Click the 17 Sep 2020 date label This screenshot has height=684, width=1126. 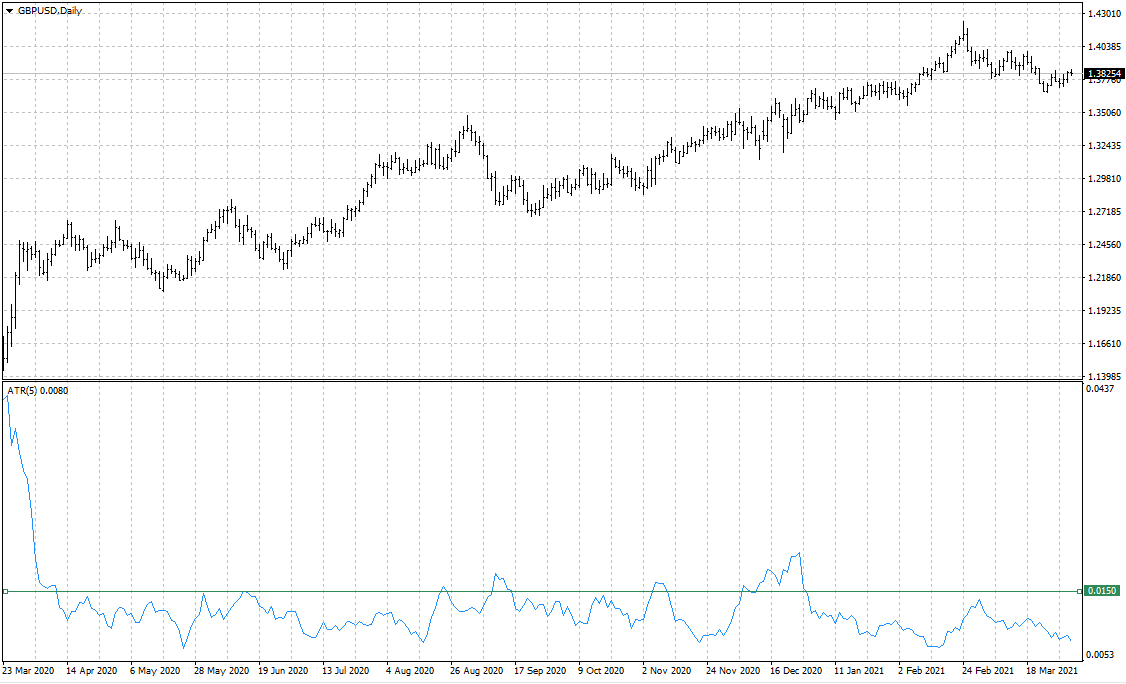(x=540, y=670)
